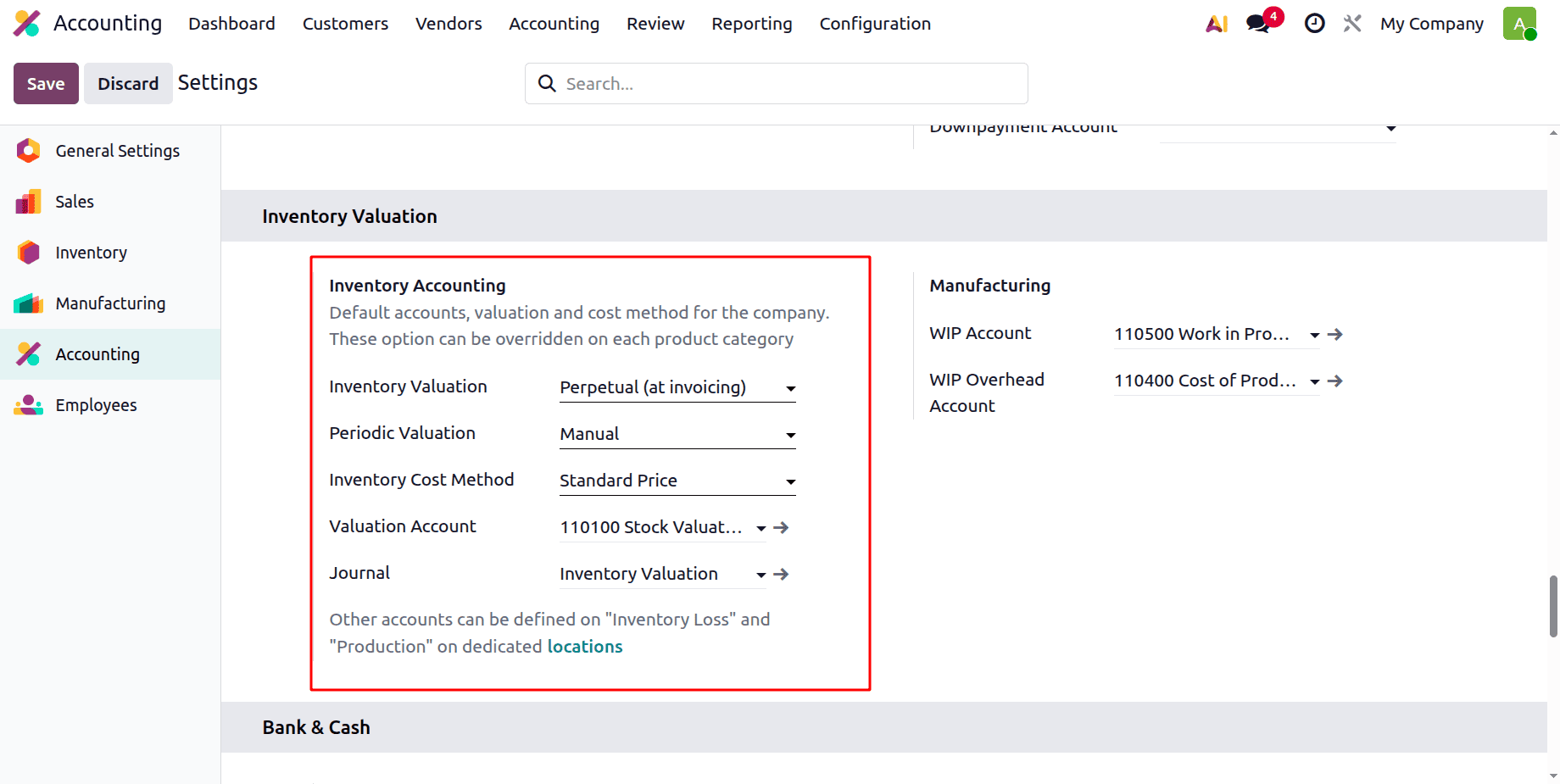Open Inventory Valuation method dropdown
This screenshot has width=1560, height=784.
click(677, 387)
